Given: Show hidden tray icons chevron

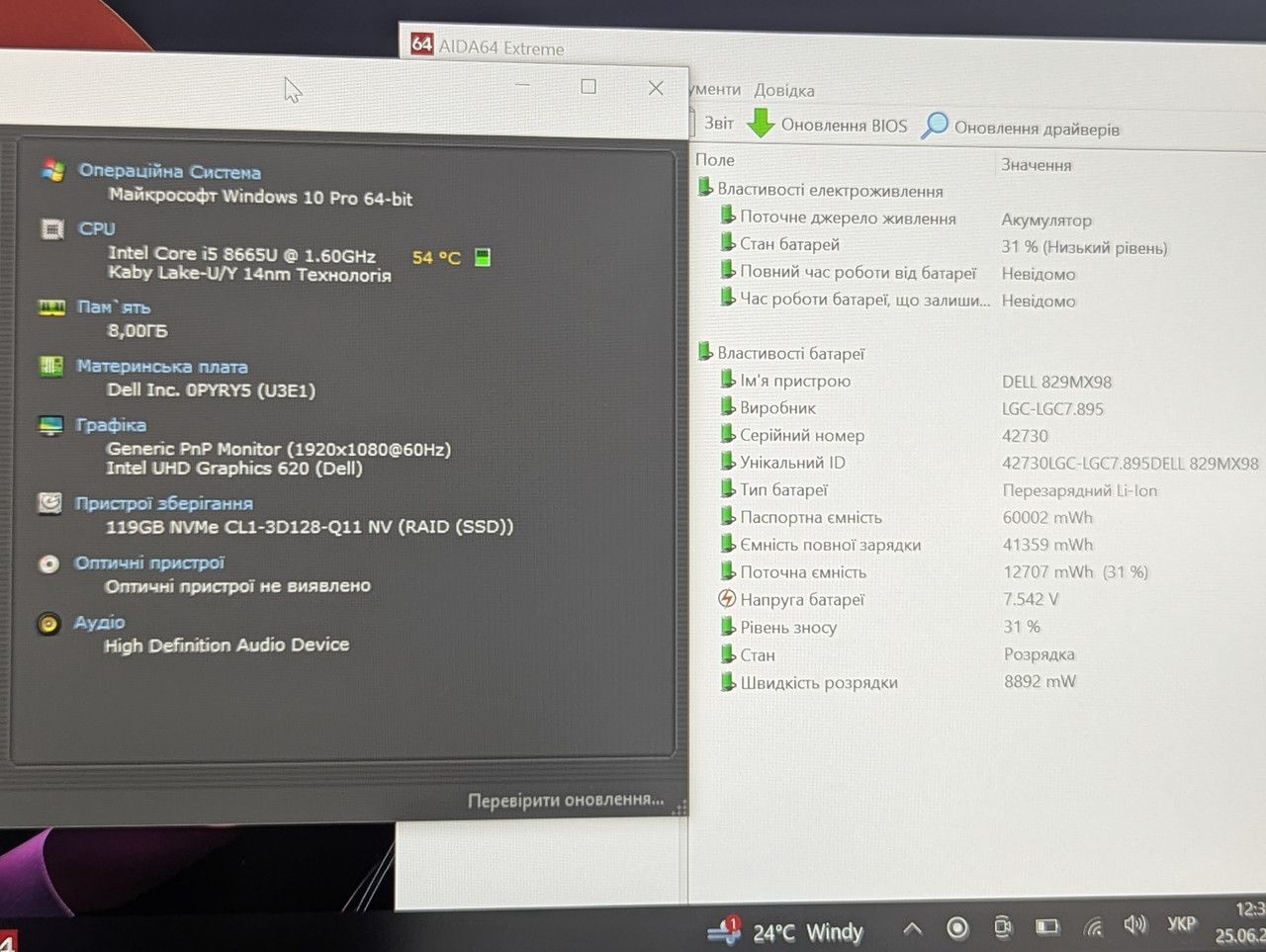Looking at the screenshot, I should (x=913, y=928).
